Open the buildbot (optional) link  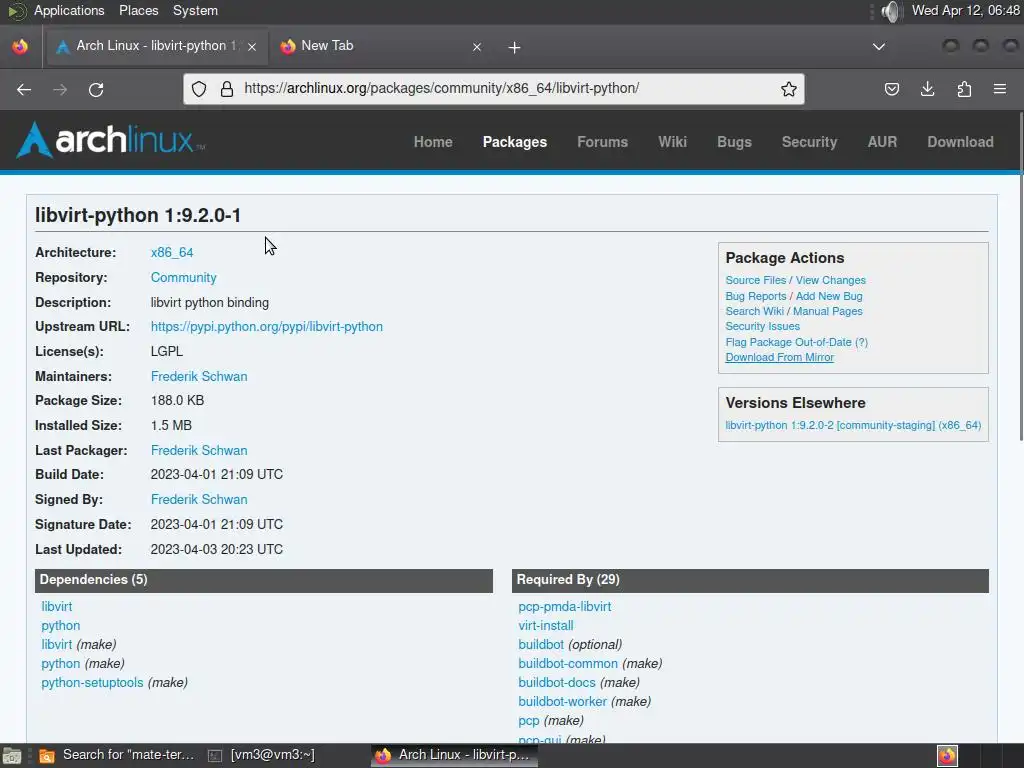pos(541,645)
